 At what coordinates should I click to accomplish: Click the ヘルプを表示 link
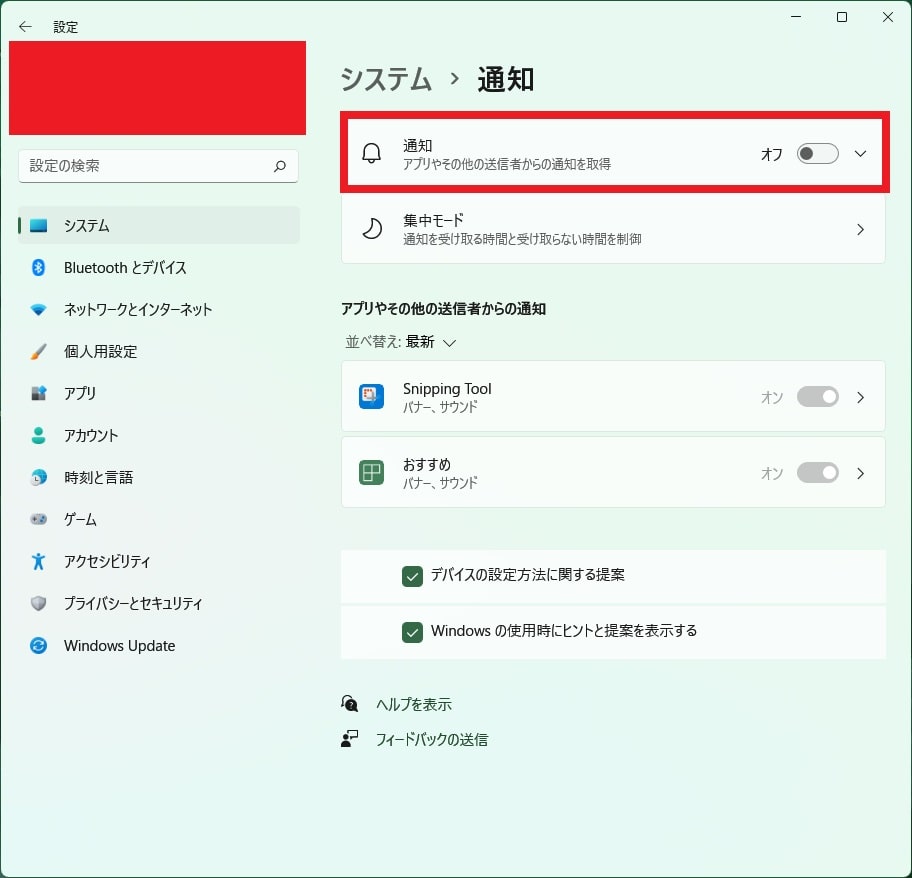pyautogui.click(x=414, y=704)
